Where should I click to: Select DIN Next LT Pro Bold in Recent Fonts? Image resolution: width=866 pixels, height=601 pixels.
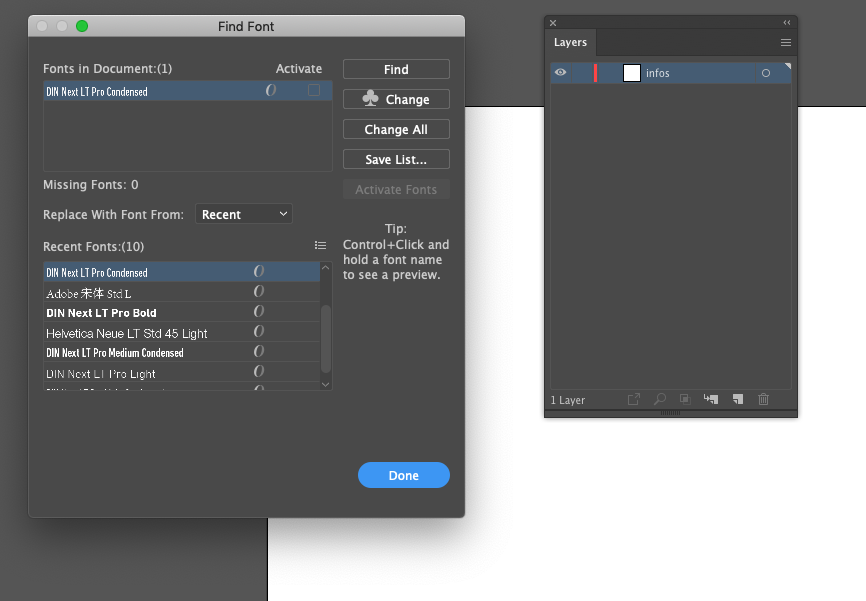coord(150,312)
